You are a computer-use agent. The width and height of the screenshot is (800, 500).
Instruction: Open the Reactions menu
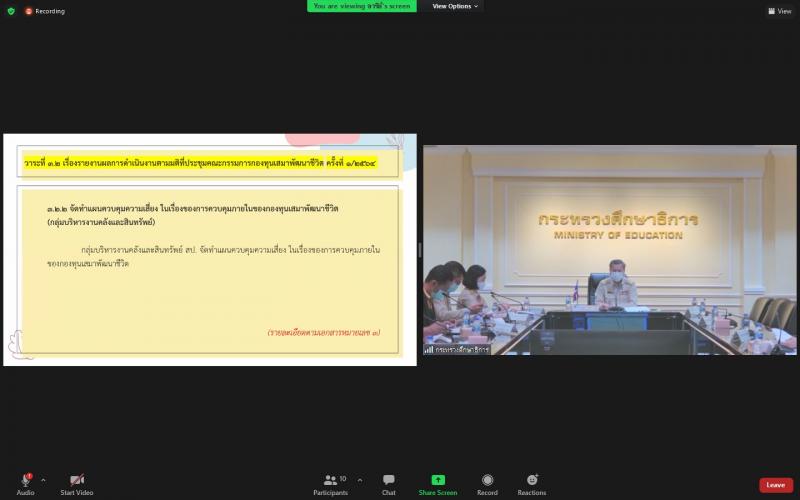532,484
